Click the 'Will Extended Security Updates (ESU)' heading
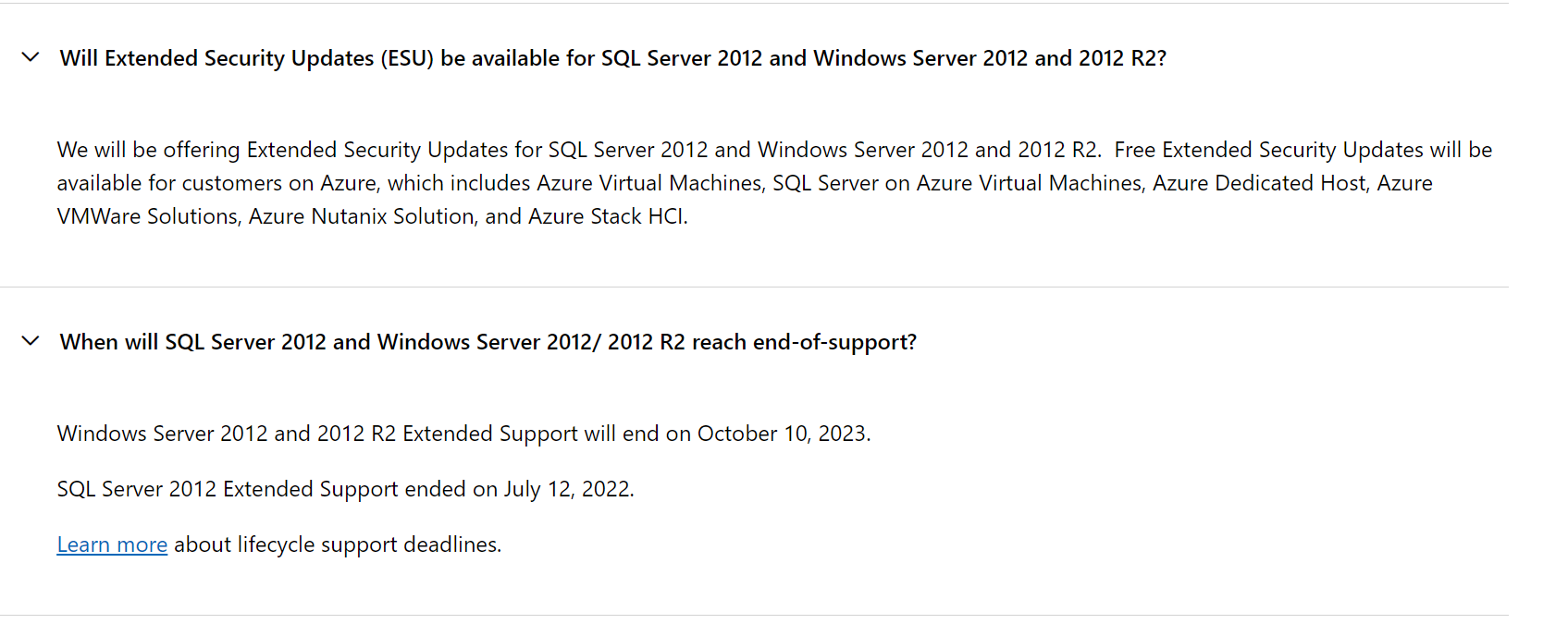The image size is (1568, 624). (x=612, y=58)
